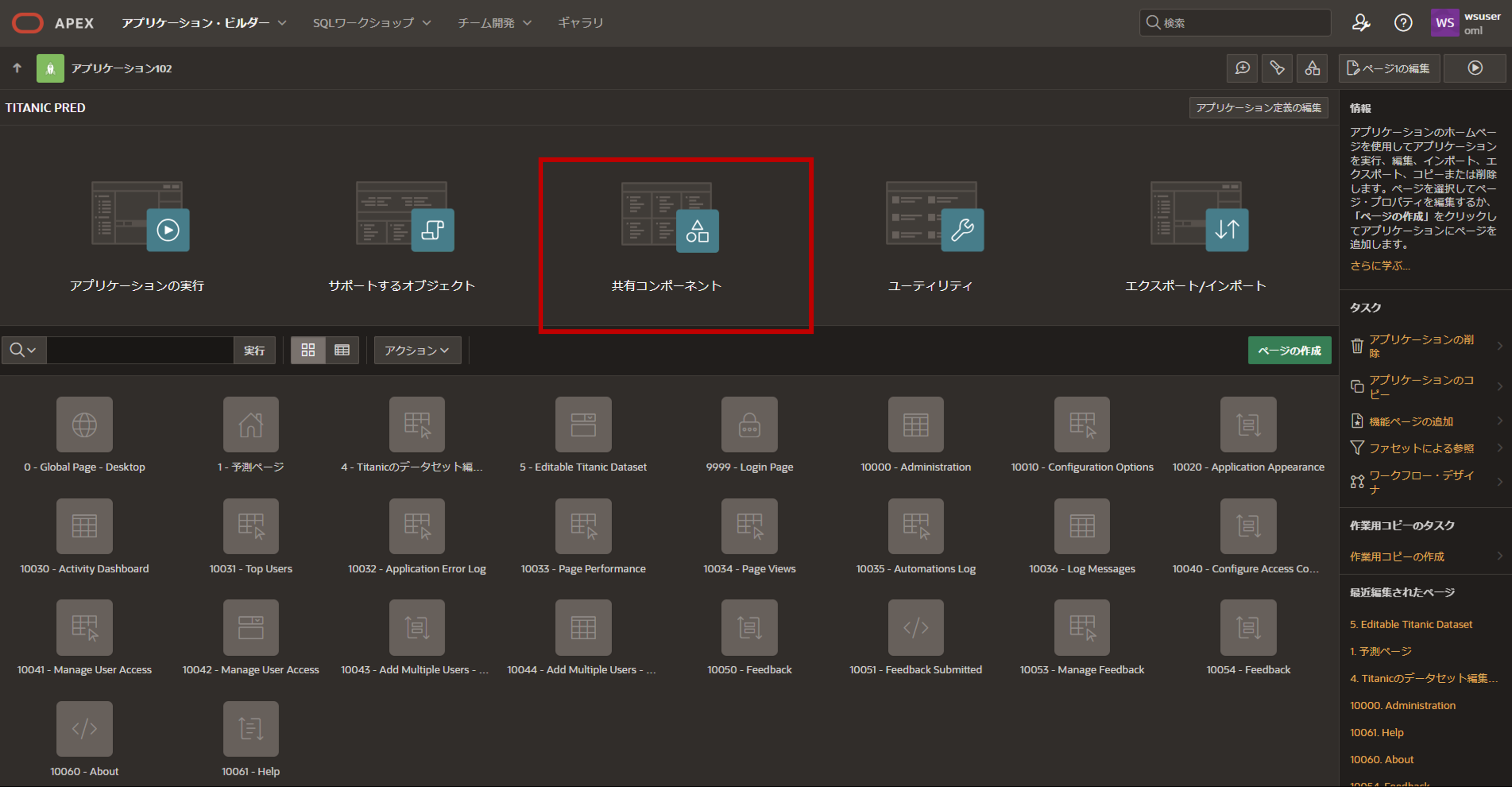The width and height of the screenshot is (1512, 787).
Task: Open Utilities (ユーティリティ) wrench icon
Action: click(962, 230)
